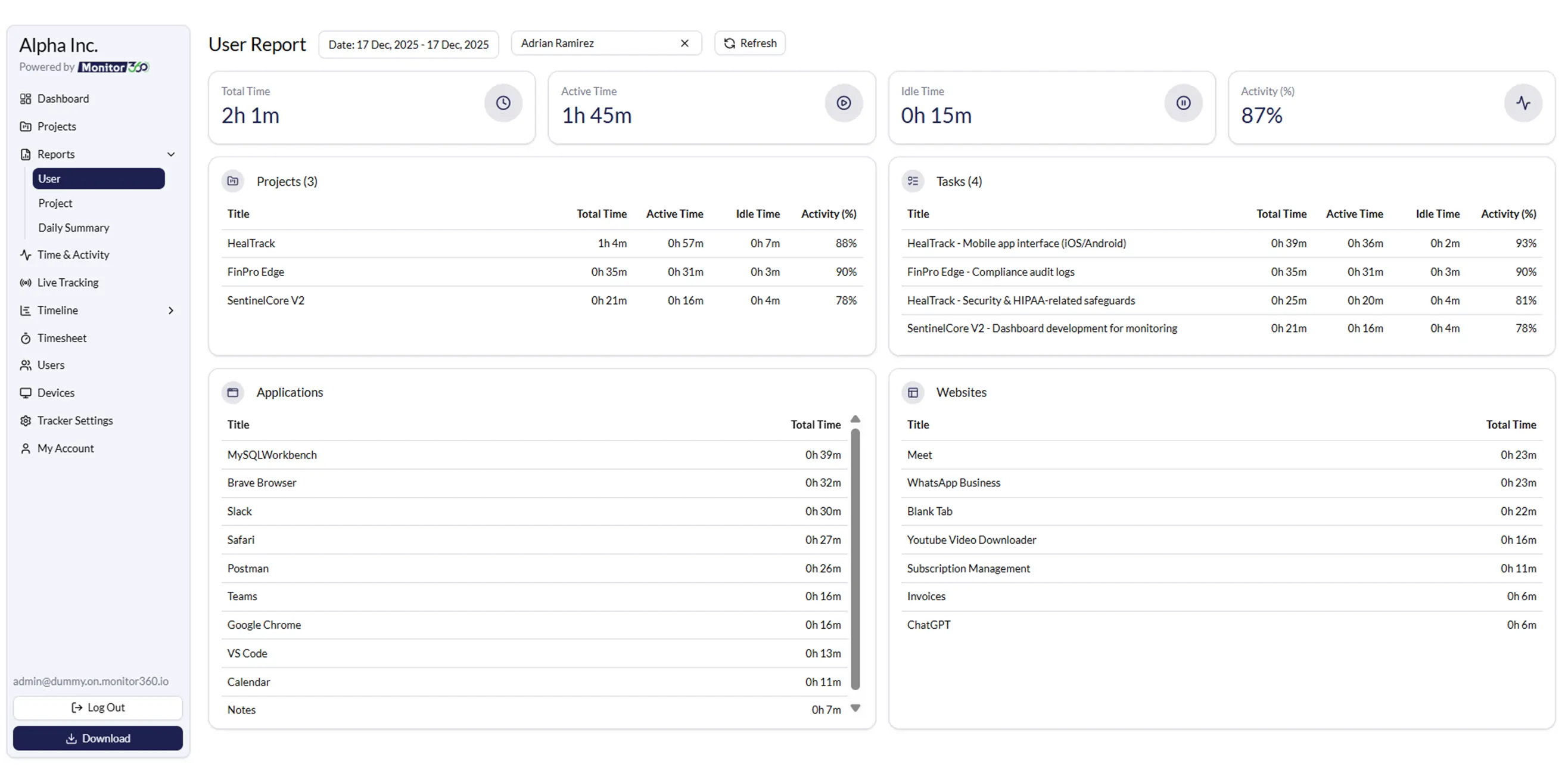The image size is (1568, 782).
Task: Click the Timesheet stopwatch icon
Action: (26, 337)
